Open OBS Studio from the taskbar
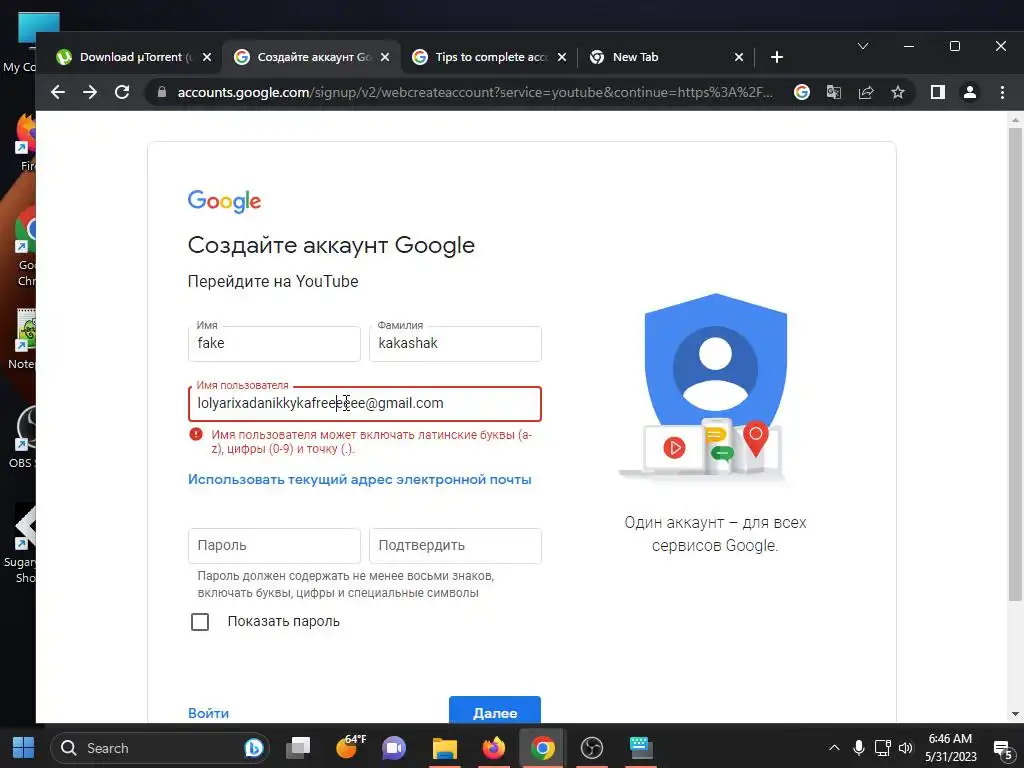 [x=592, y=748]
